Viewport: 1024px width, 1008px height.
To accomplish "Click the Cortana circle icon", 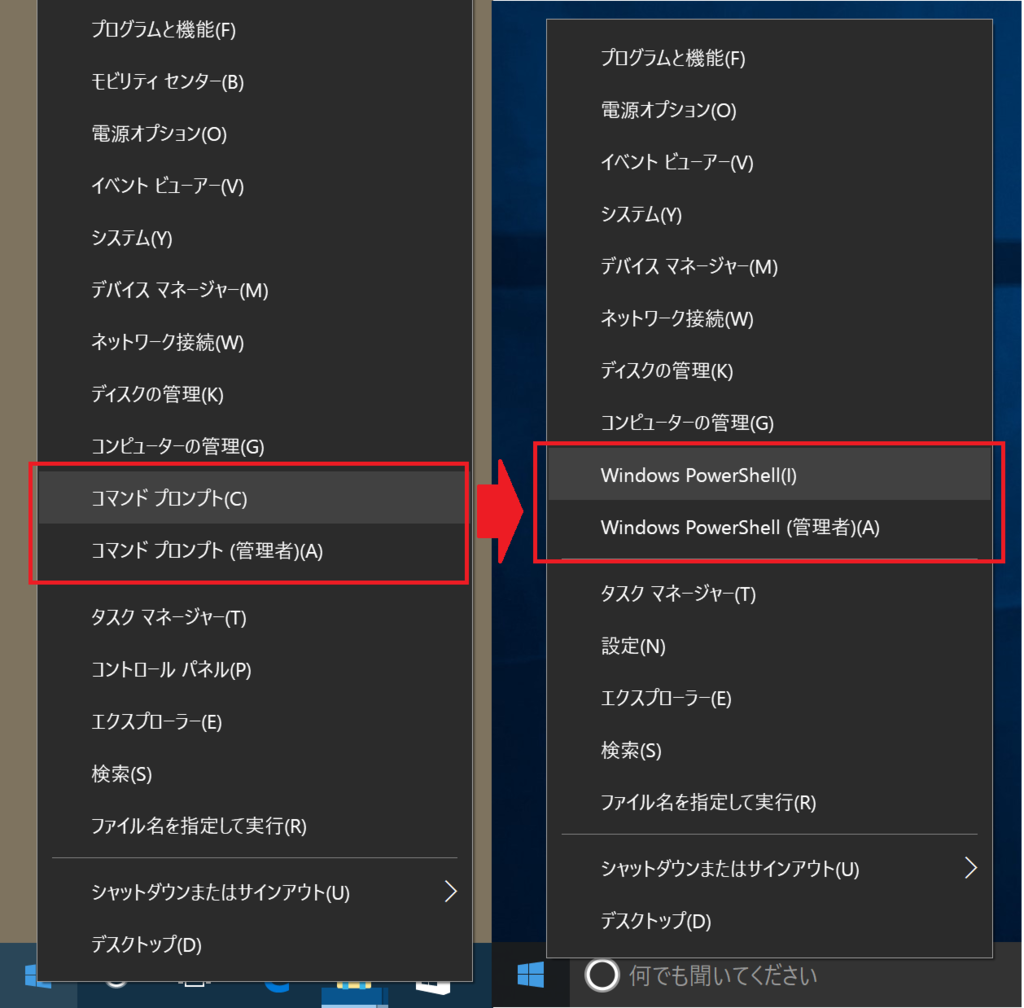I will (x=601, y=975).
